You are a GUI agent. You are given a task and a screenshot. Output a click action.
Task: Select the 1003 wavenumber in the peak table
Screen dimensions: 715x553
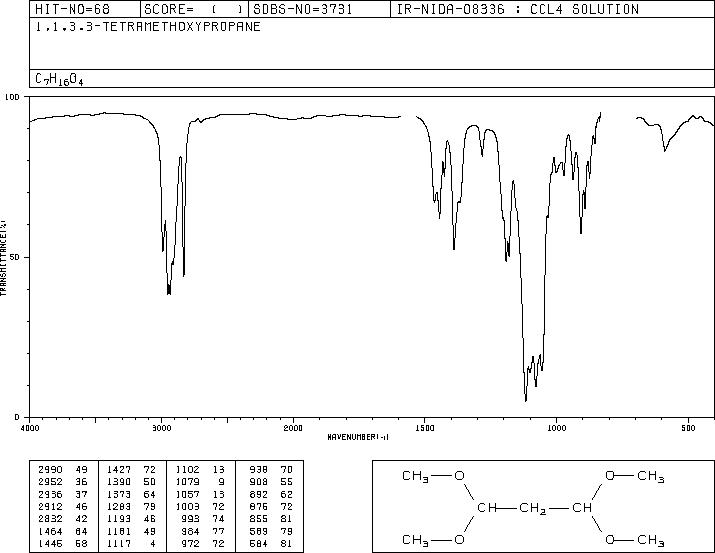187,506
